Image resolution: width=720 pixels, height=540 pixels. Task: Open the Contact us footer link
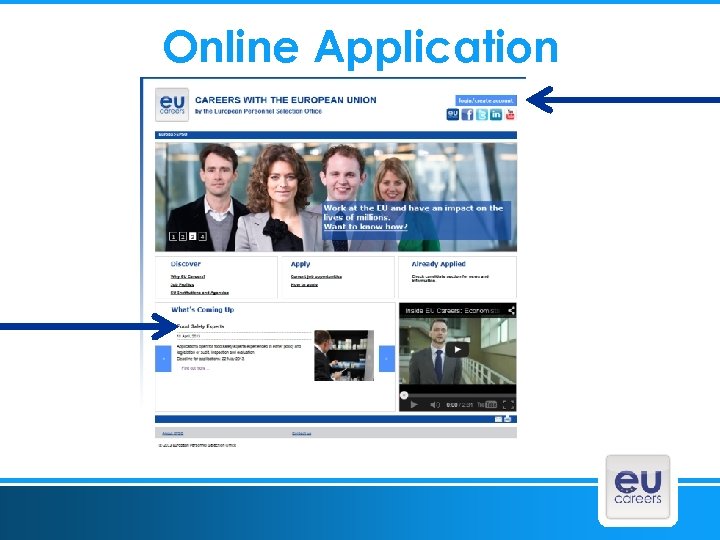[x=302, y=433]
